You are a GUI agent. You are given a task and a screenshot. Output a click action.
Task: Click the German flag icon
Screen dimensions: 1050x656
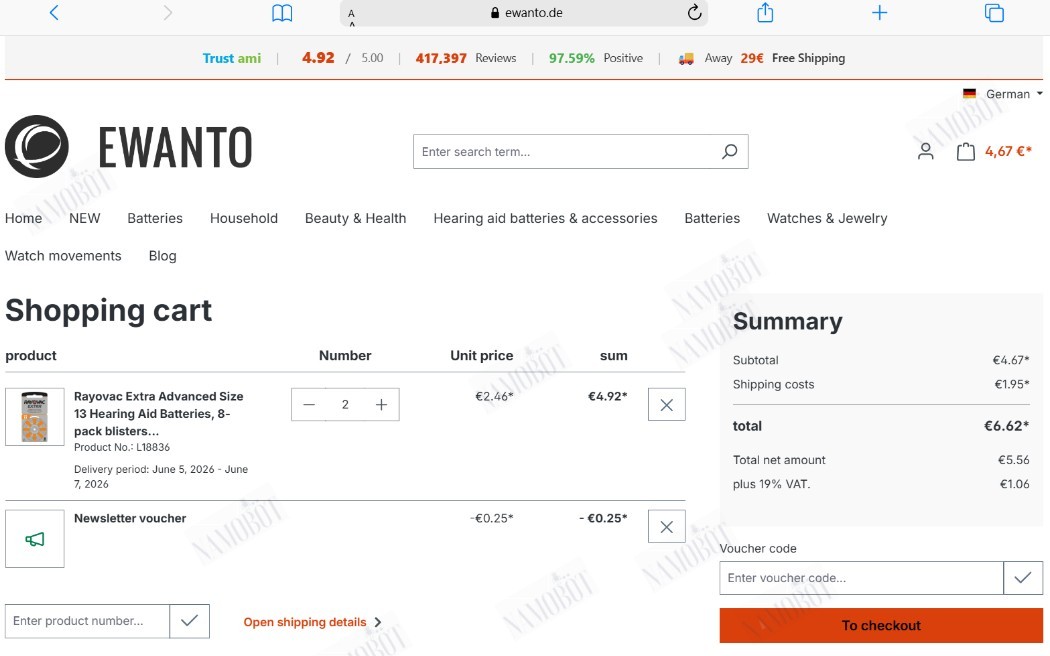[x=969, y=94]
